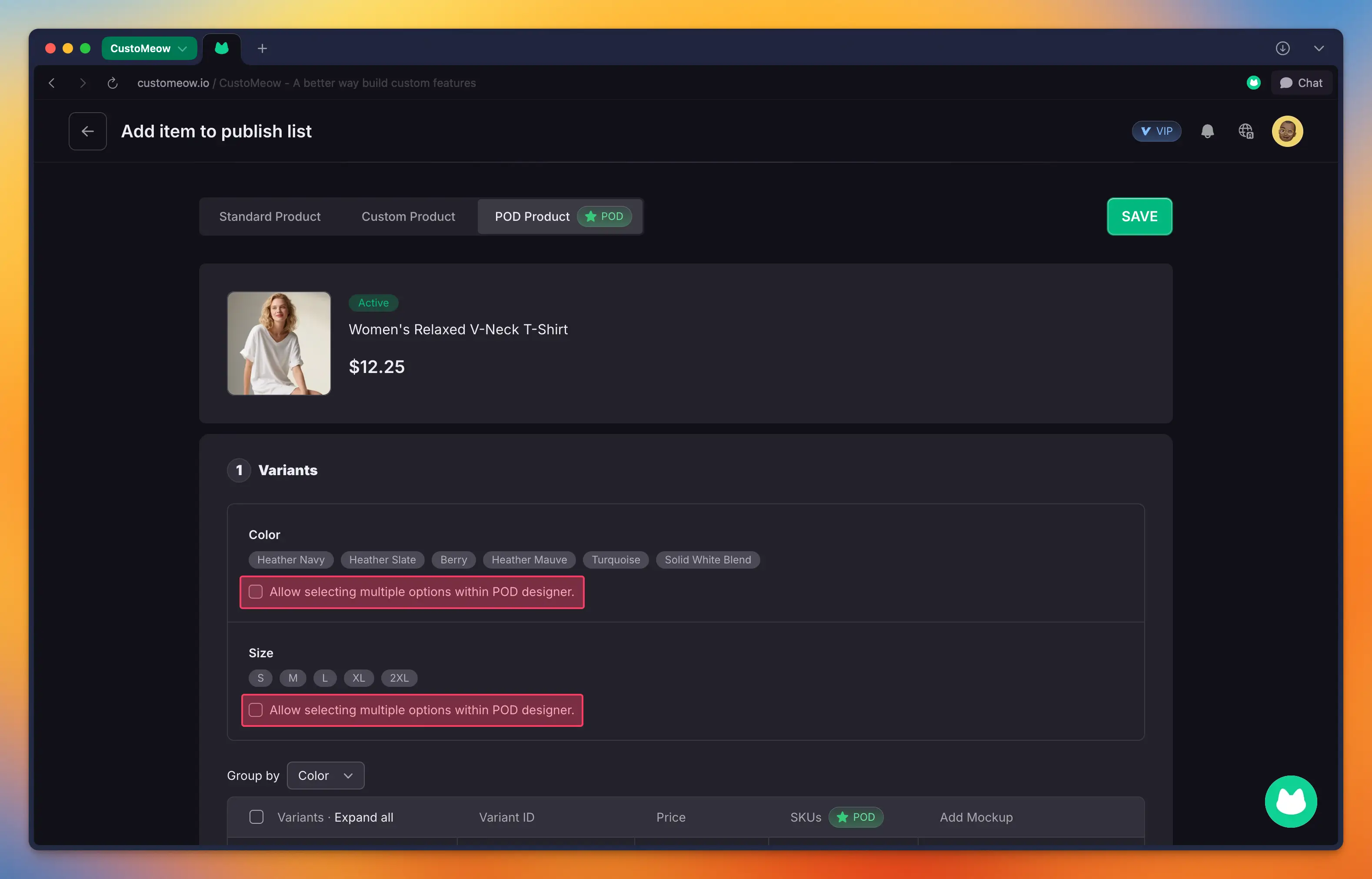The image size is (1372, 879).
Task: Expand the title bar chevron menu
Action: coord(1319,49)
